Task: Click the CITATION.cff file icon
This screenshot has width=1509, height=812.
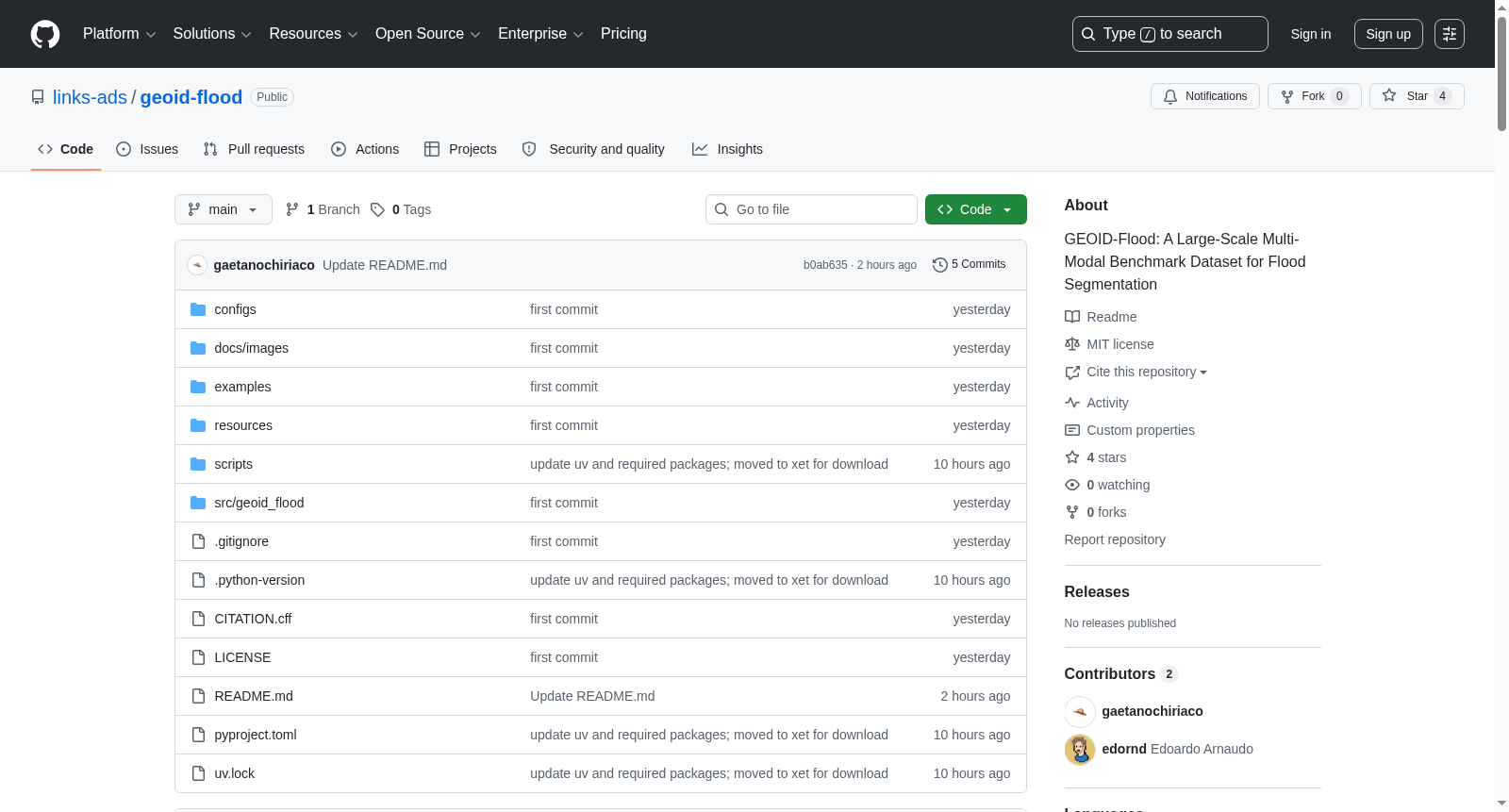Action: point(198,619)
